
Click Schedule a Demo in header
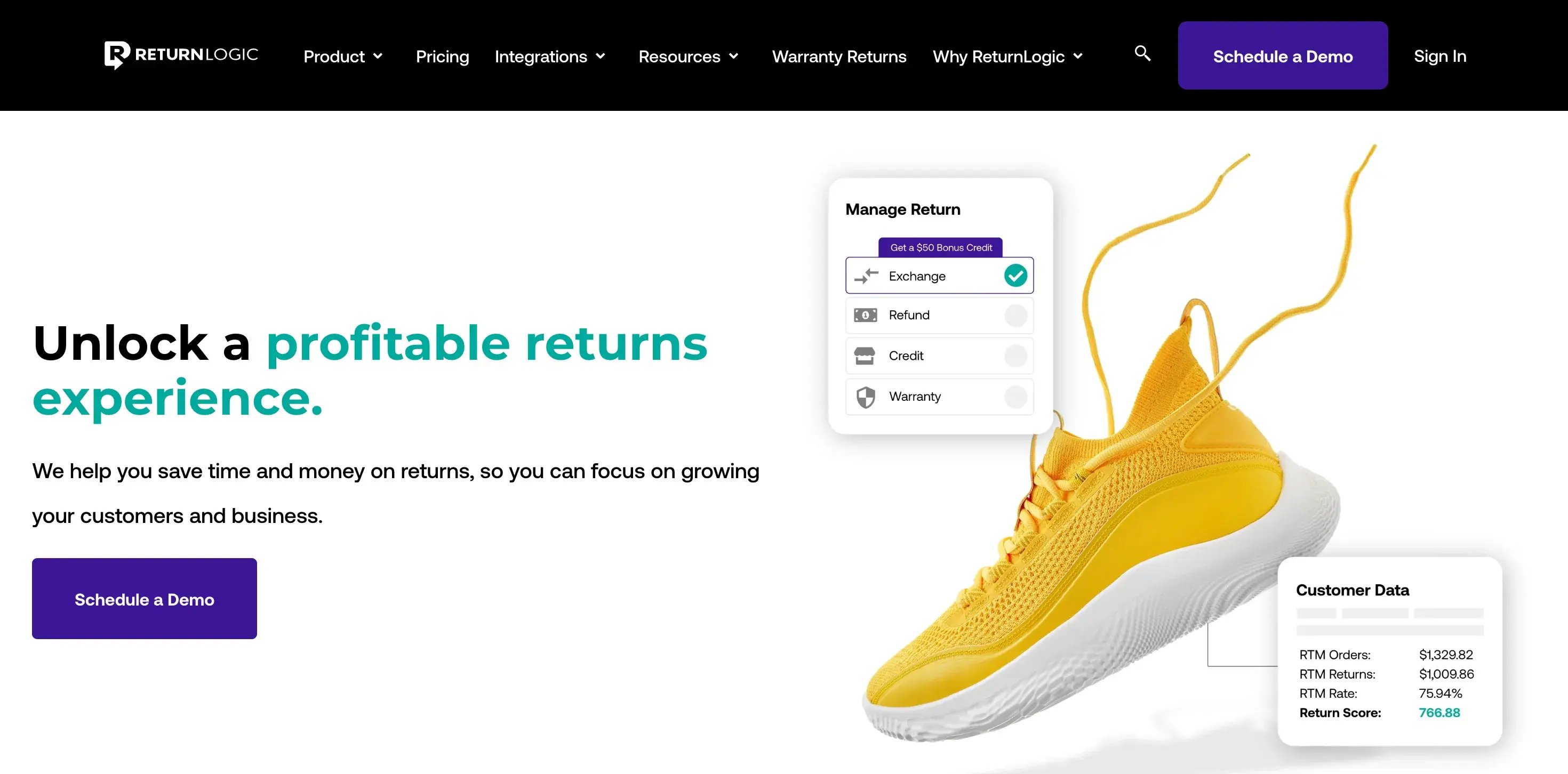1283,55
